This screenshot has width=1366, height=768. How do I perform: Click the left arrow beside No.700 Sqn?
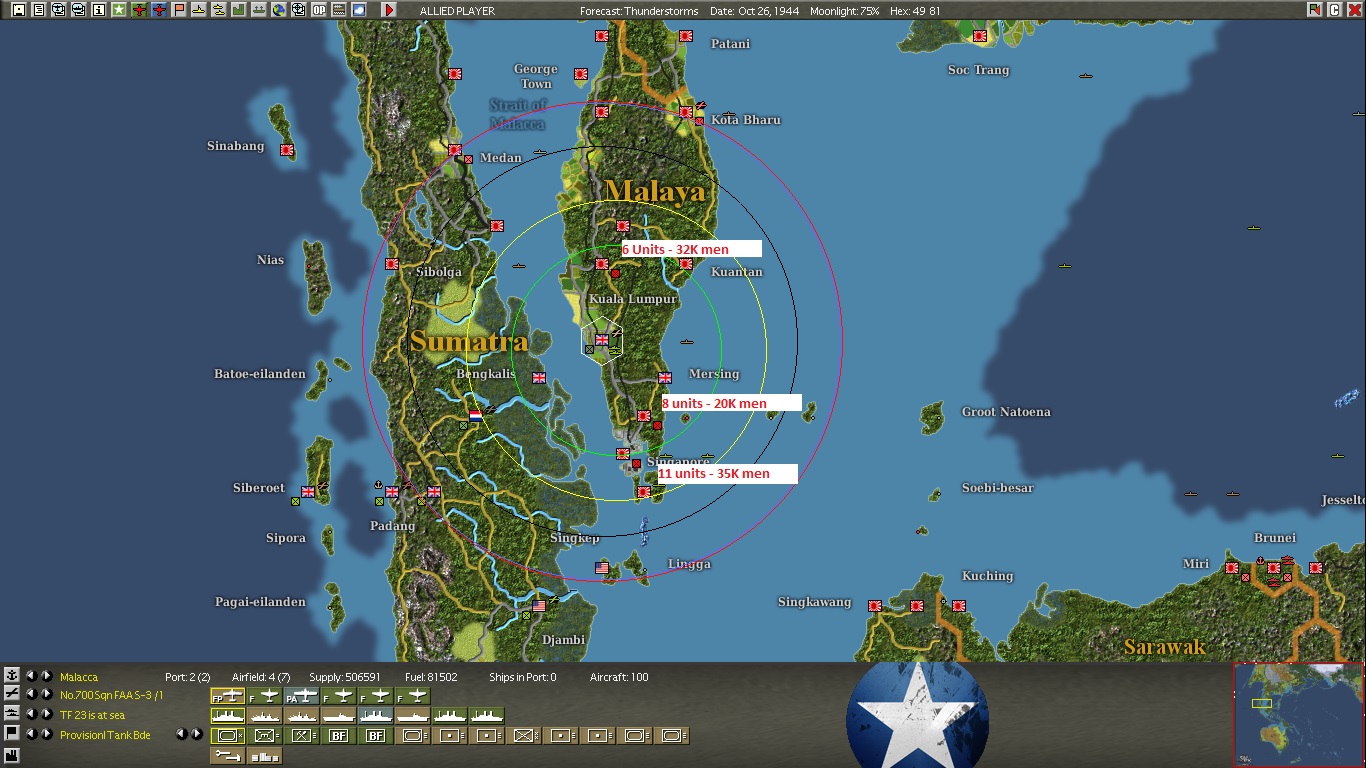pos(31,694)
